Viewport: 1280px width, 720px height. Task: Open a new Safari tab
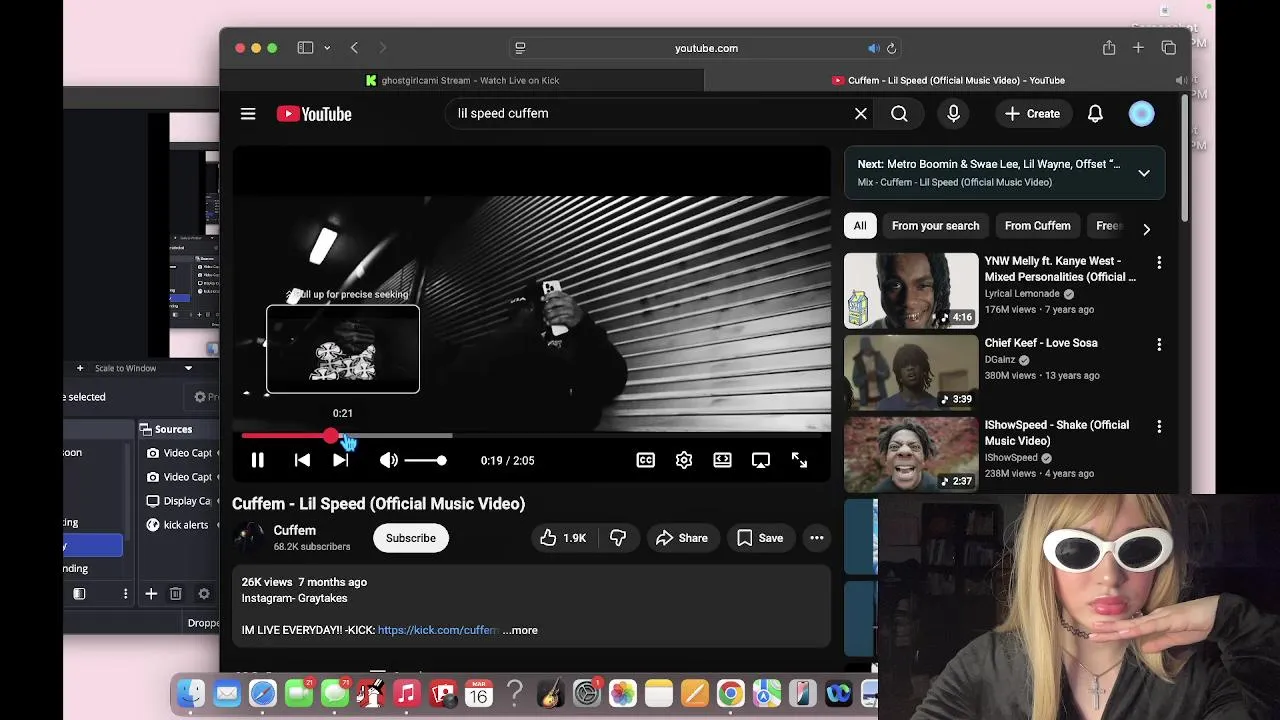pyautogui.click(x=1138, y=48)
